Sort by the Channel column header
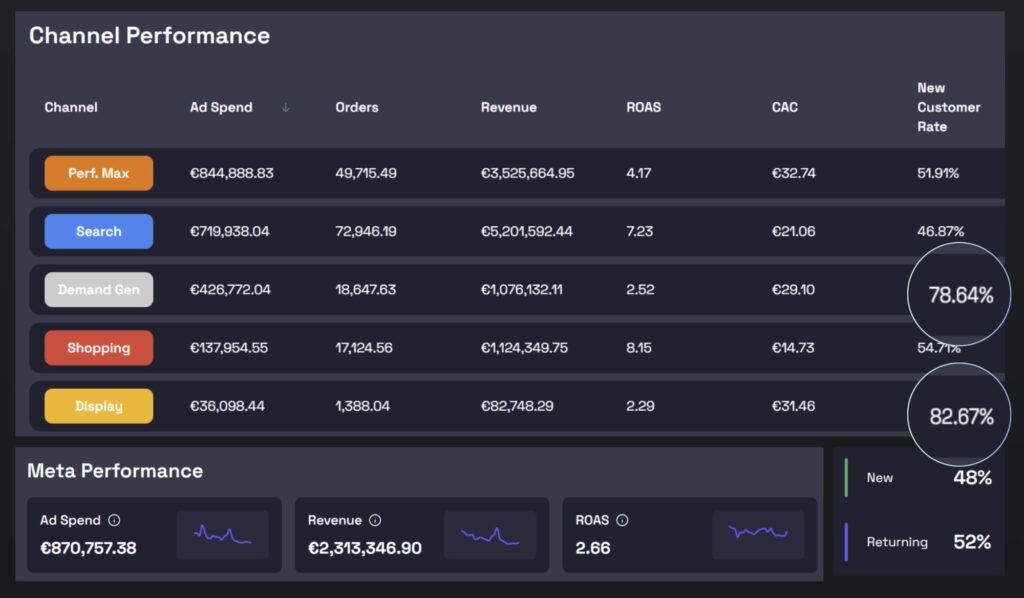 click(x=71, y=107)
